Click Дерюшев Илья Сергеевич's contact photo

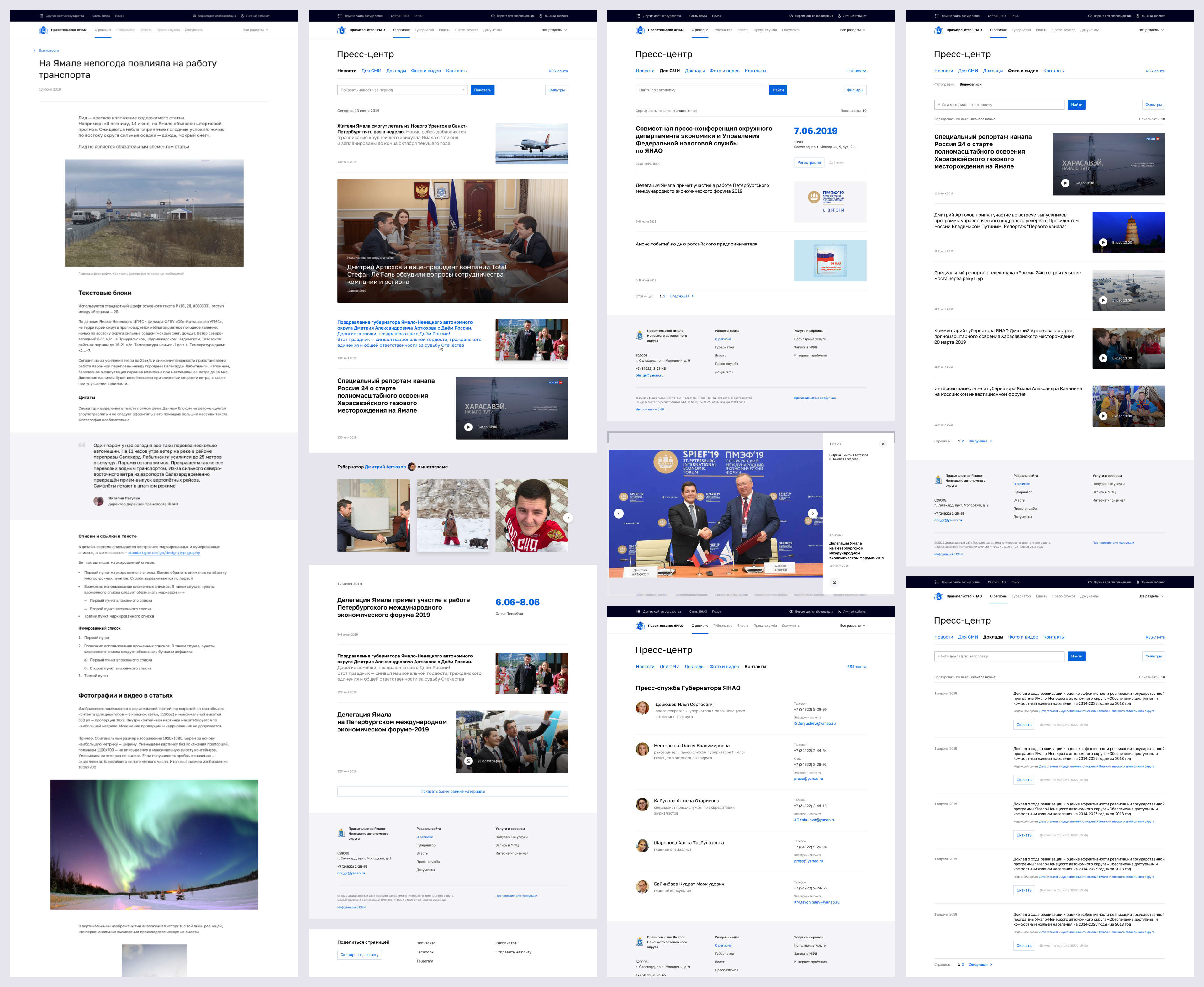[642, 708]
